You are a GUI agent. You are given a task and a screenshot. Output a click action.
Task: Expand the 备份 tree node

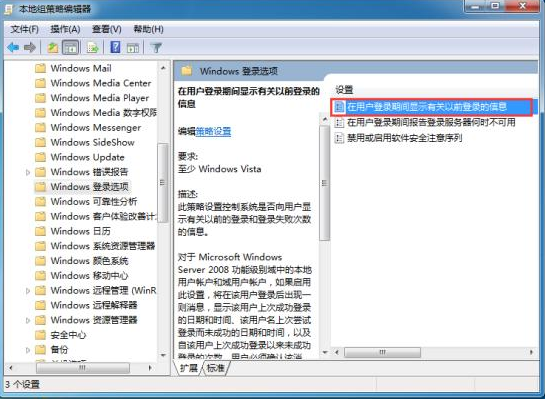coord(28,350)
